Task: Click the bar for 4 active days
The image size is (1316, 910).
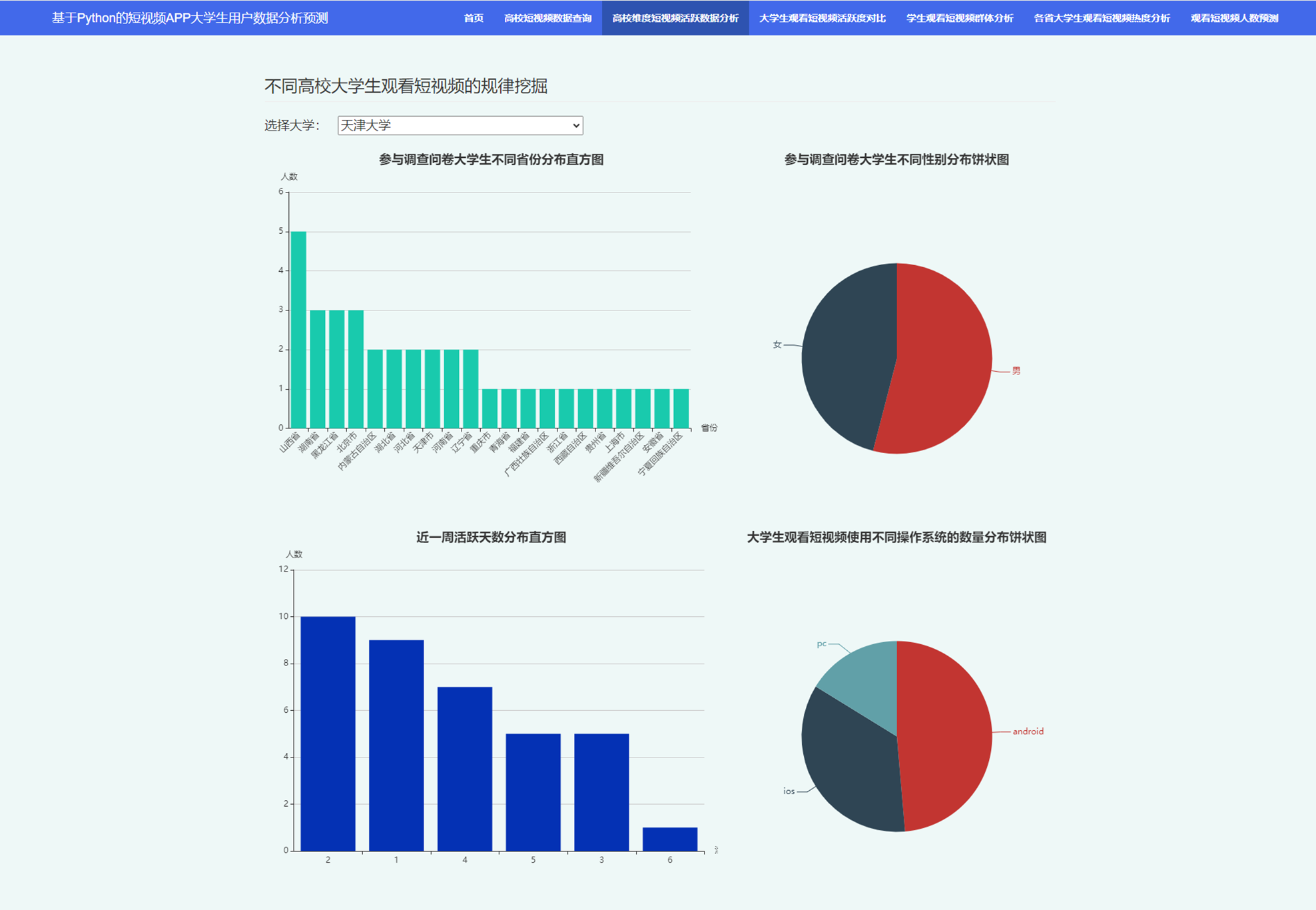Action: tap(465, 768)
